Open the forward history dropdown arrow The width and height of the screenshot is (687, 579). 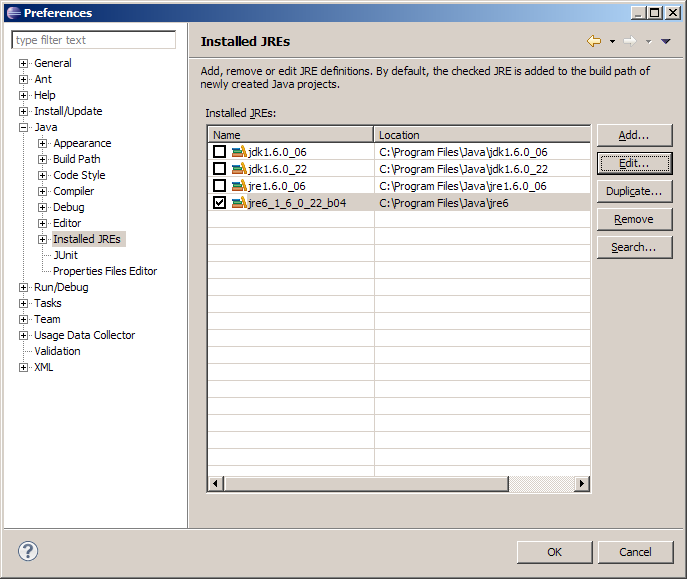click(648, 42)
